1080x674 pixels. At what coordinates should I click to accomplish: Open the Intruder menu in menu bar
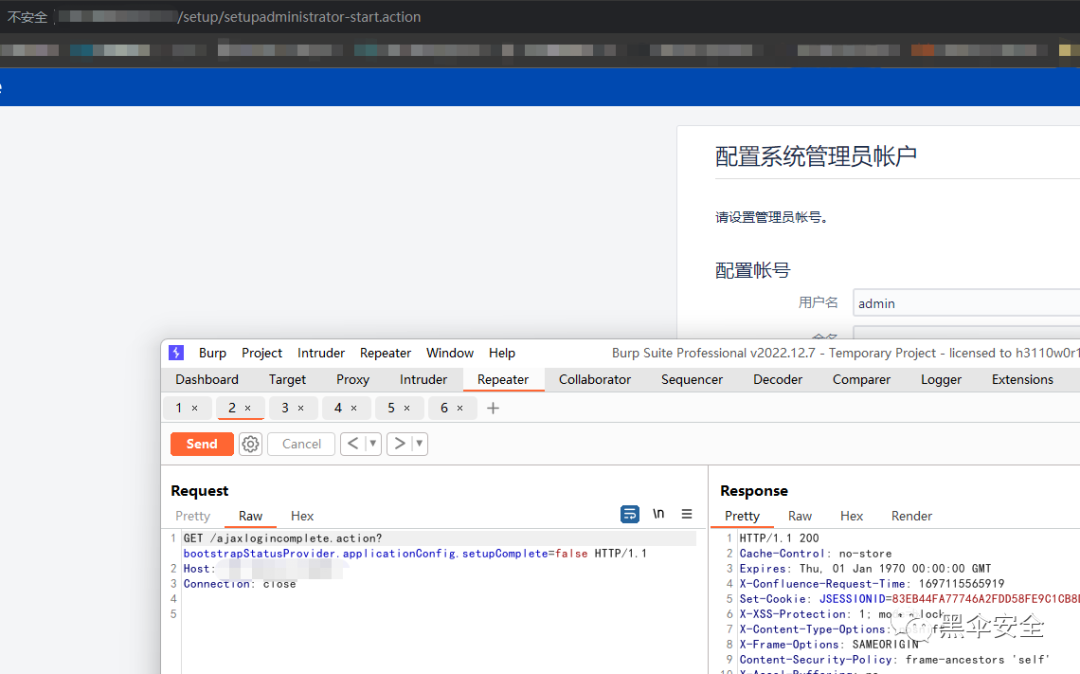click(x=321, y=353)
